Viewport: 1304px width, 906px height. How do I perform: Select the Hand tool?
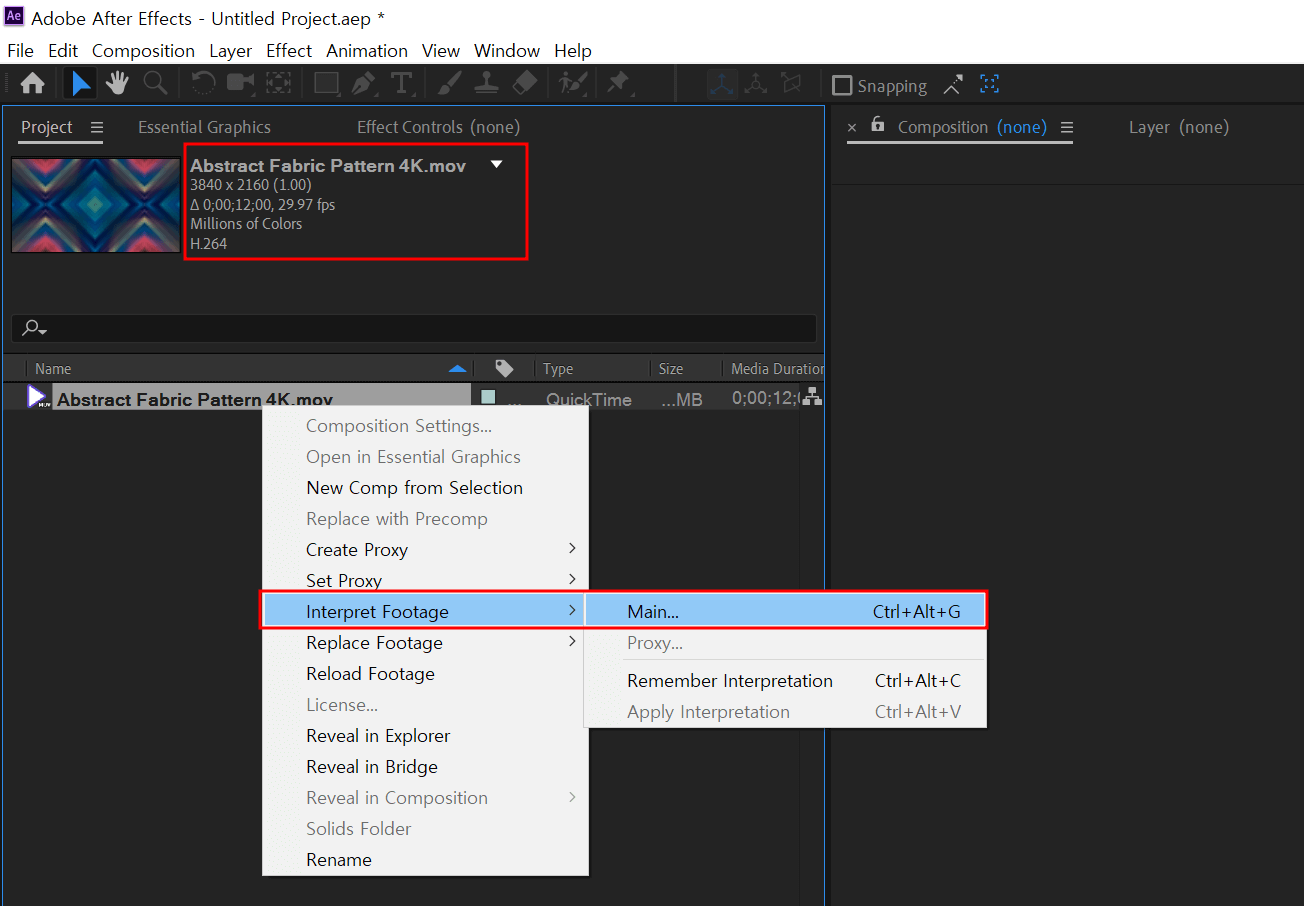118,84
